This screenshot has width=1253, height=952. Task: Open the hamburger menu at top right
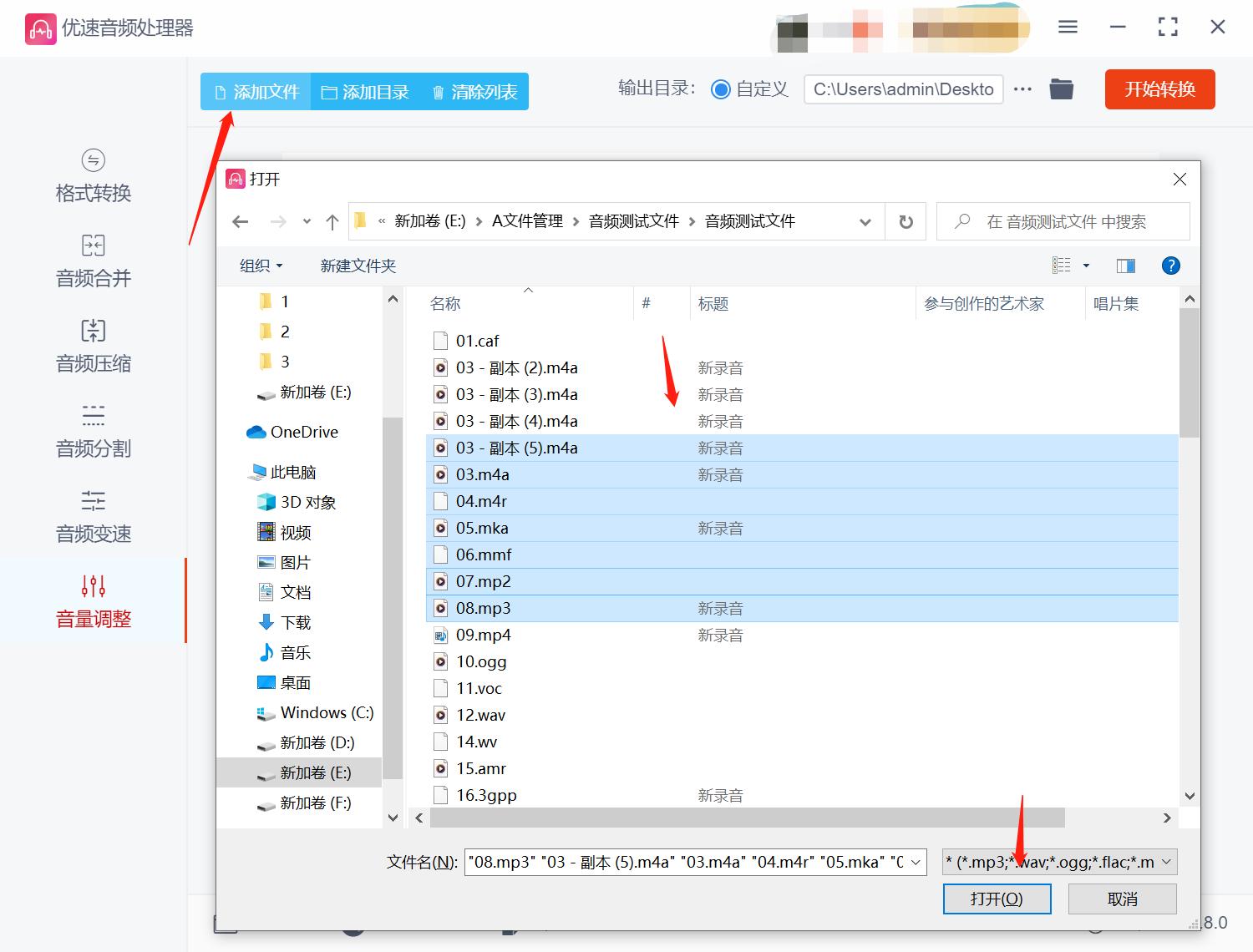(x=1067, y=26)
